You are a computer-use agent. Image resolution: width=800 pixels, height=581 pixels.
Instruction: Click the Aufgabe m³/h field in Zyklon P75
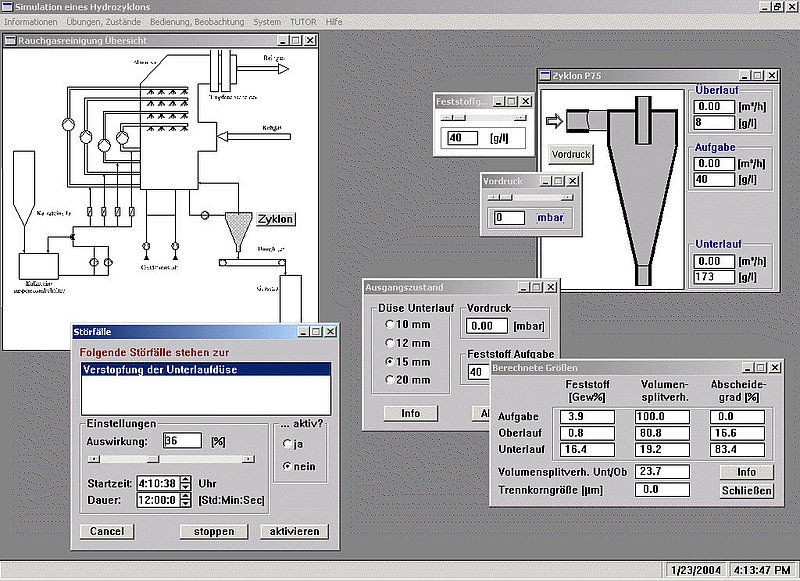pyautogui.click(x=714, y=164)
